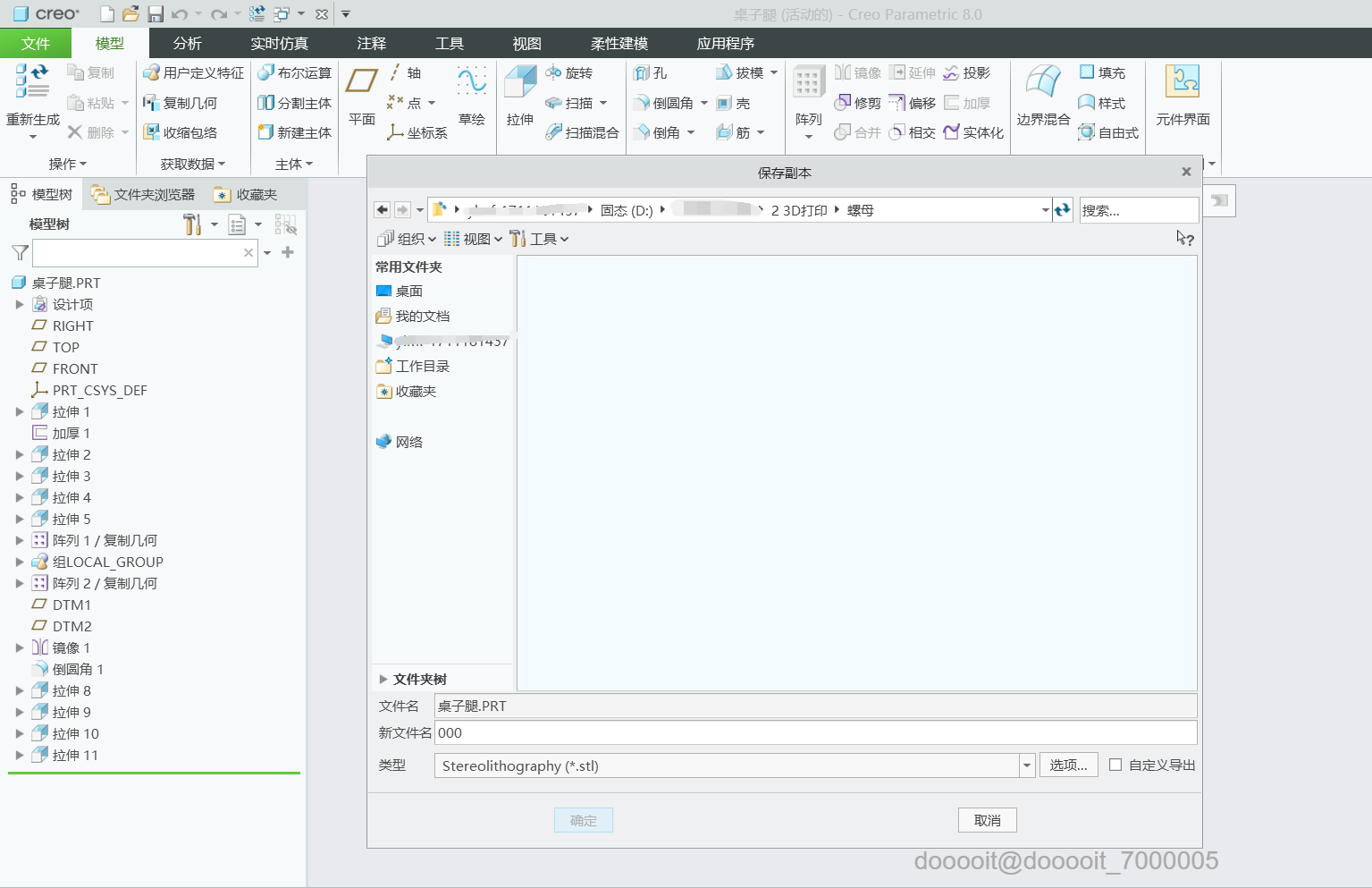This screenshot has width=1372, height=888.
Task: Switch to the 应用程序 ribbon tab
Action: tap(725, 43)
